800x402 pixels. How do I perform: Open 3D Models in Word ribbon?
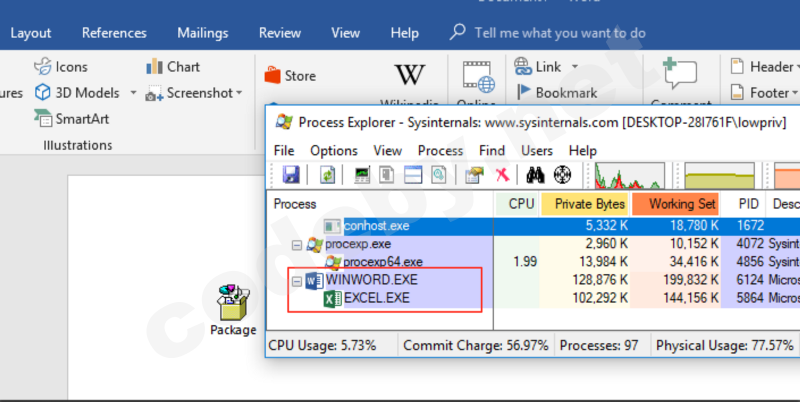click(77, 93)
